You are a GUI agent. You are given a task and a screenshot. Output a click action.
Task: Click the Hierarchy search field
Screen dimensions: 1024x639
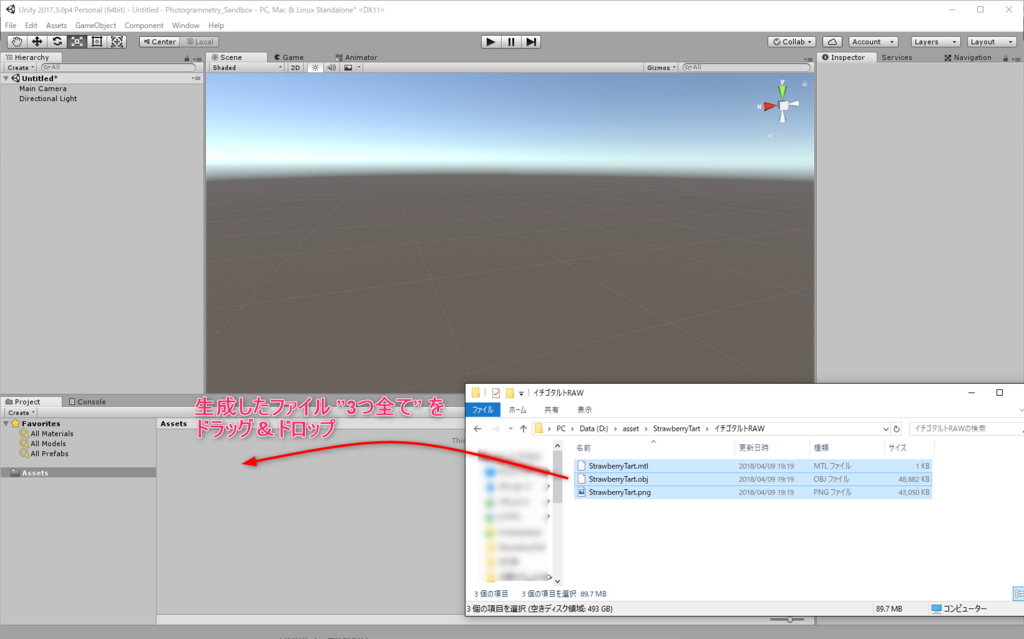pyautogui.click(x=118, y=67)
